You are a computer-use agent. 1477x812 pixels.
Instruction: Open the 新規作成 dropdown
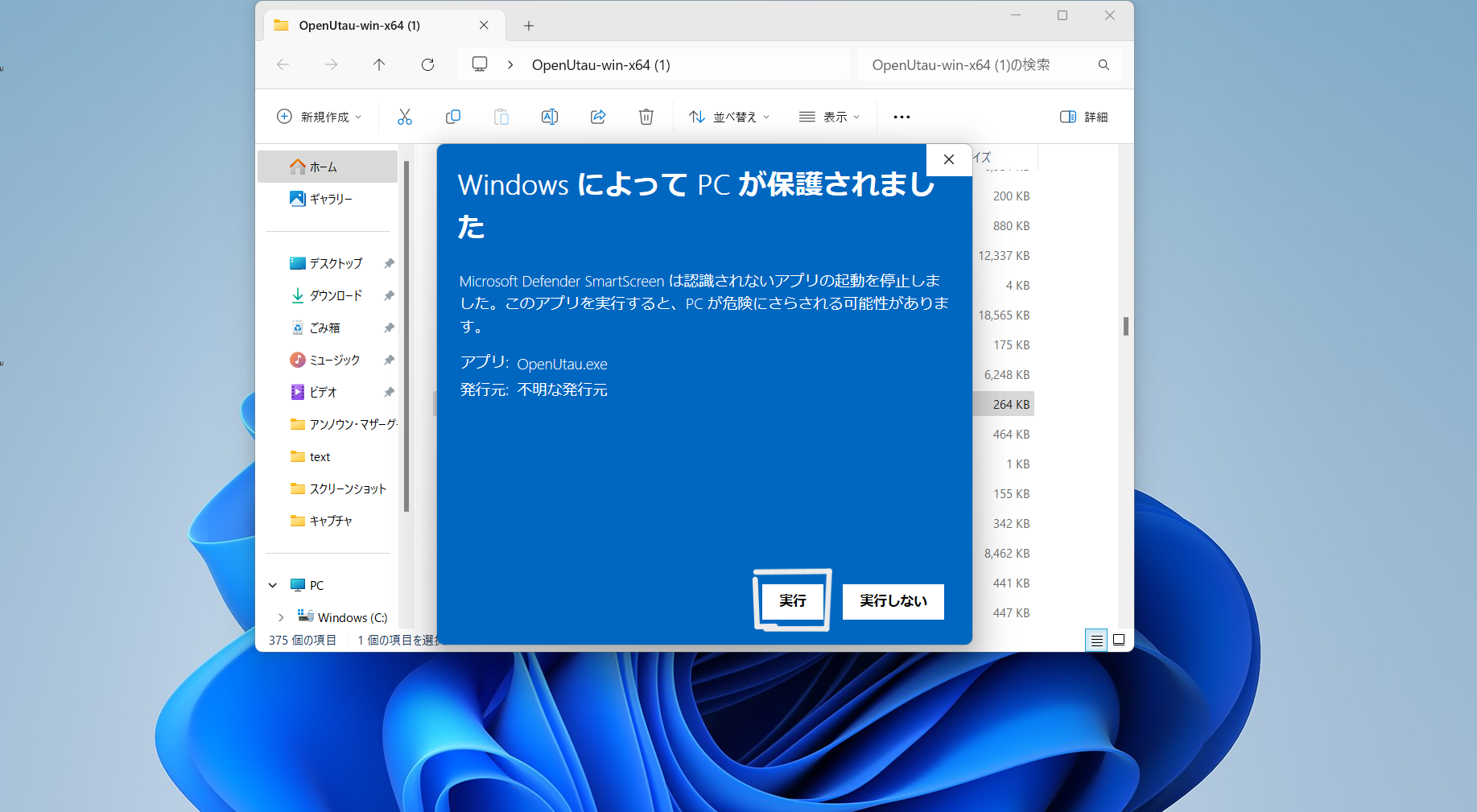point(319,117)
